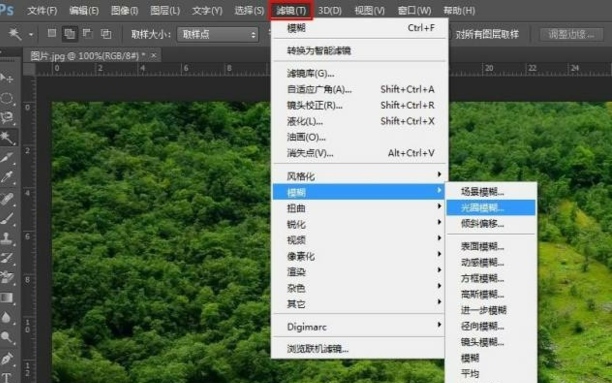The width and height of the screenshot is (612, 383).
Task: Open the 选择(S) menu
Action: click(x=249, y=11)
